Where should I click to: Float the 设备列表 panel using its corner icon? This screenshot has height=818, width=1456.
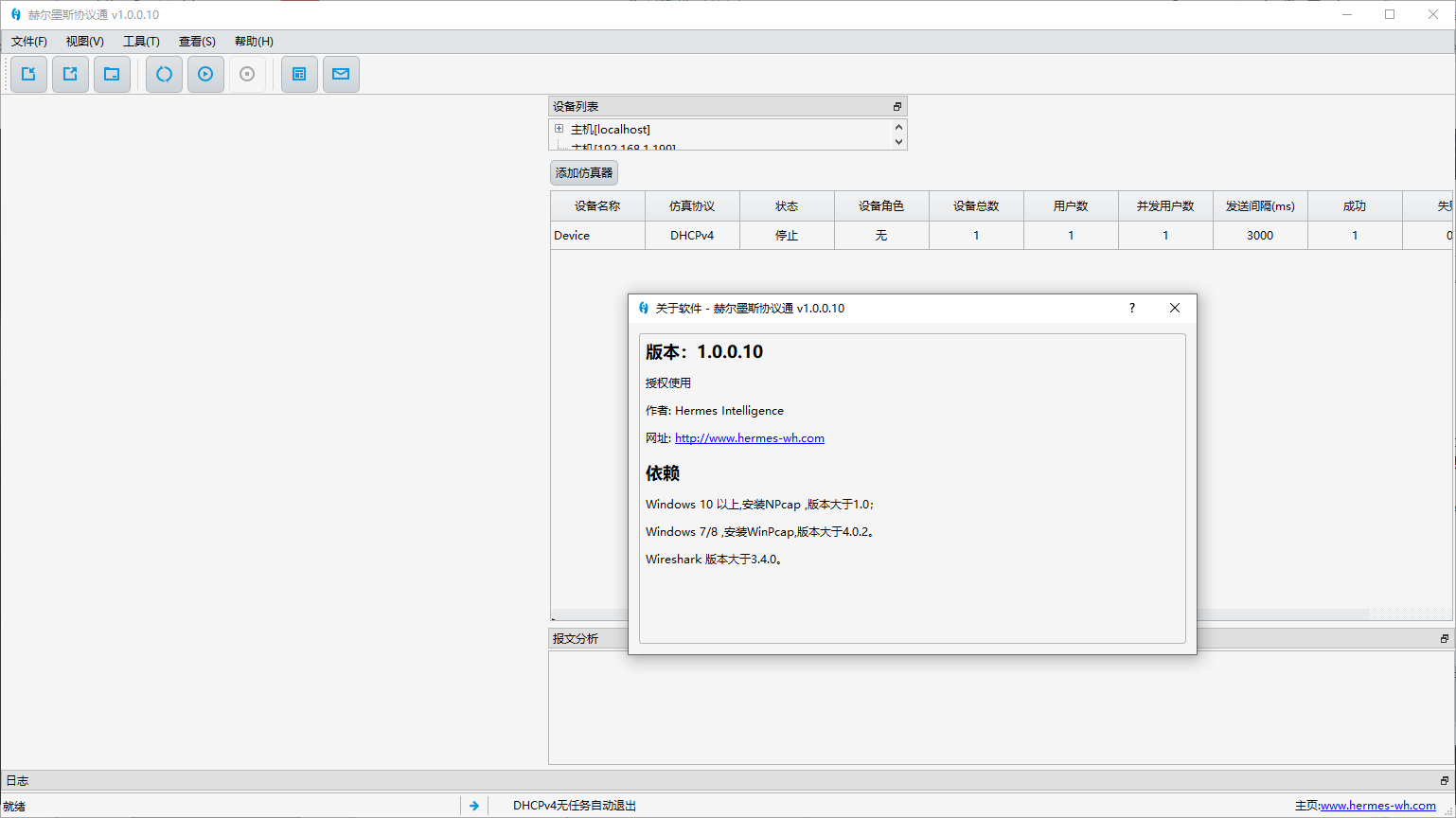coord(897,106)
